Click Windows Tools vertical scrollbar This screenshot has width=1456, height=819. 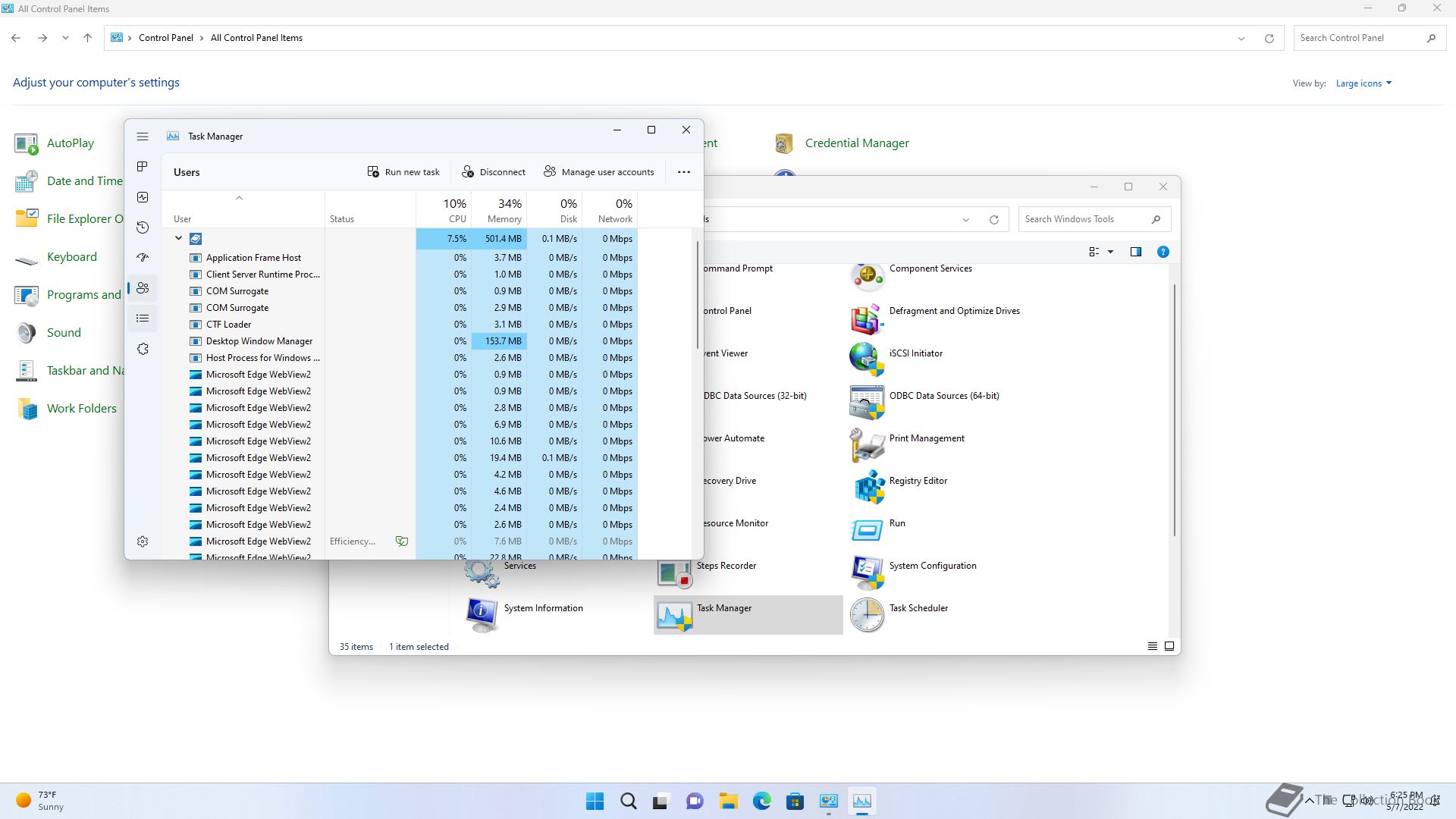(x=1175, y=409)
